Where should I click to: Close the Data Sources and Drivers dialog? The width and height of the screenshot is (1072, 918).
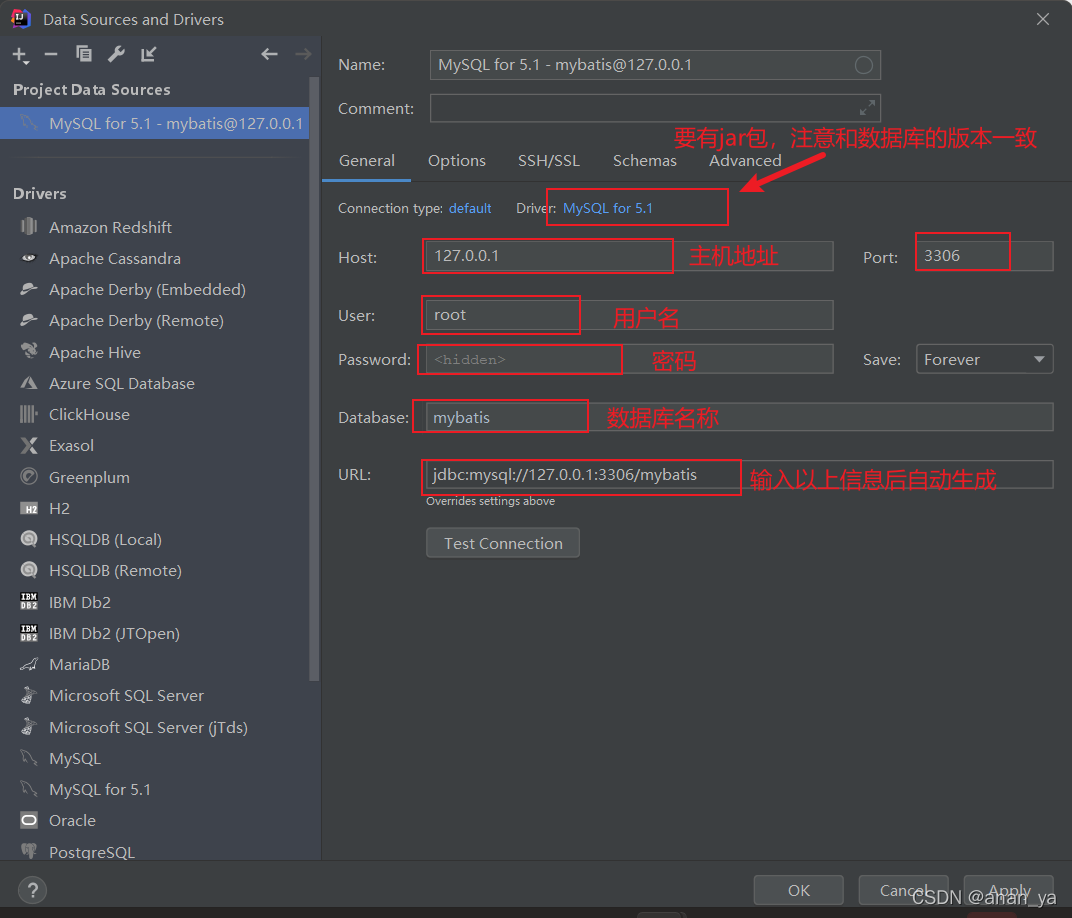pos(1043,19)
